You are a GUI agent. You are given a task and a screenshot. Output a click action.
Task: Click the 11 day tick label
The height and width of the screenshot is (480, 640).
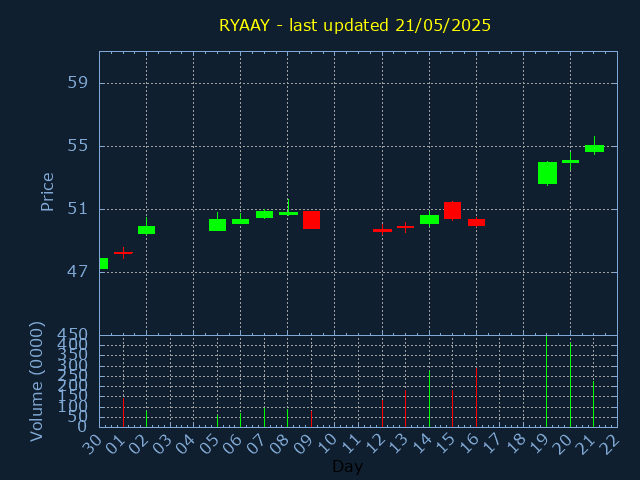click(x=351, y=444)
